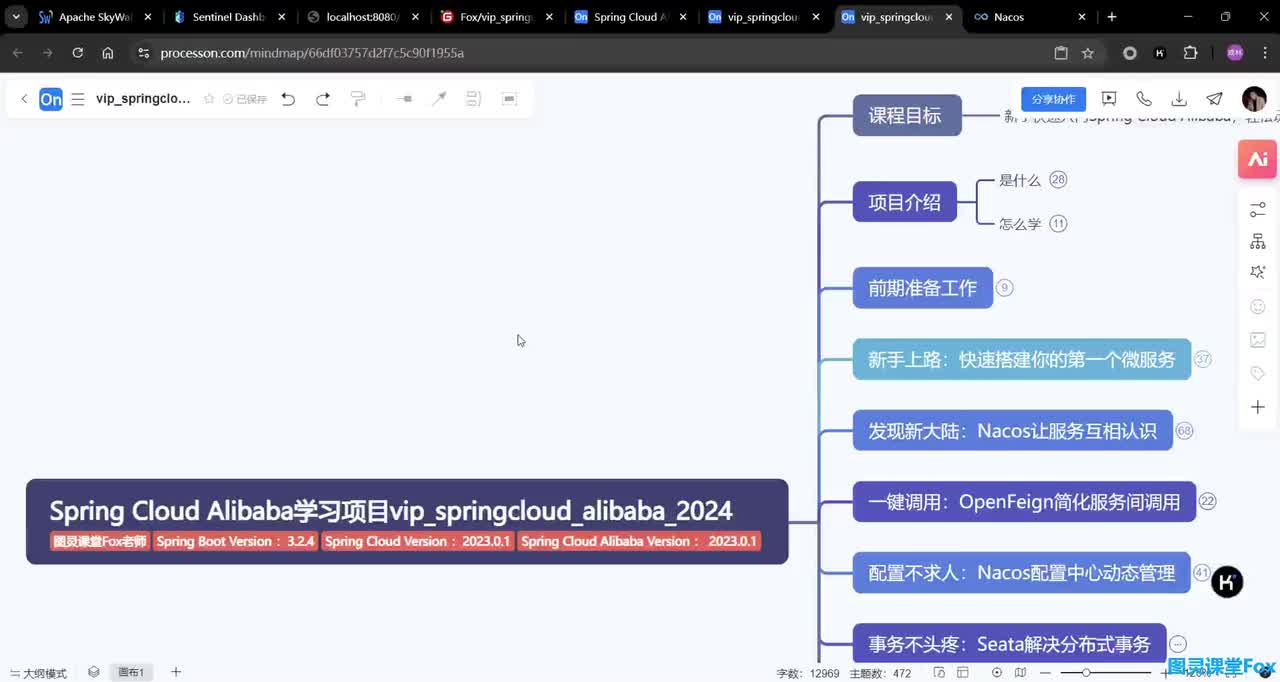Select the relationship line arrow tool
1280x682 pixels.
439,99
